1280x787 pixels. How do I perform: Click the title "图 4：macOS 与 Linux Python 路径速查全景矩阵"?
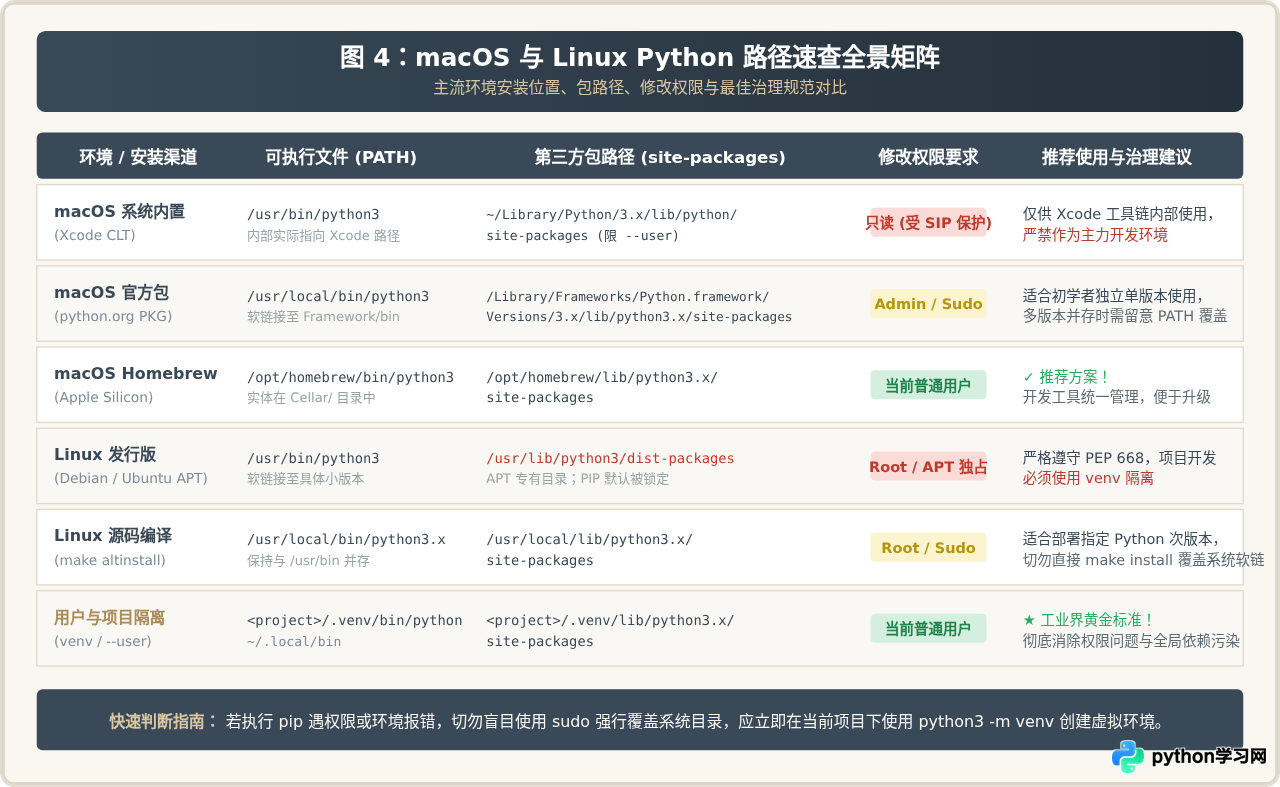click(640, 57)
